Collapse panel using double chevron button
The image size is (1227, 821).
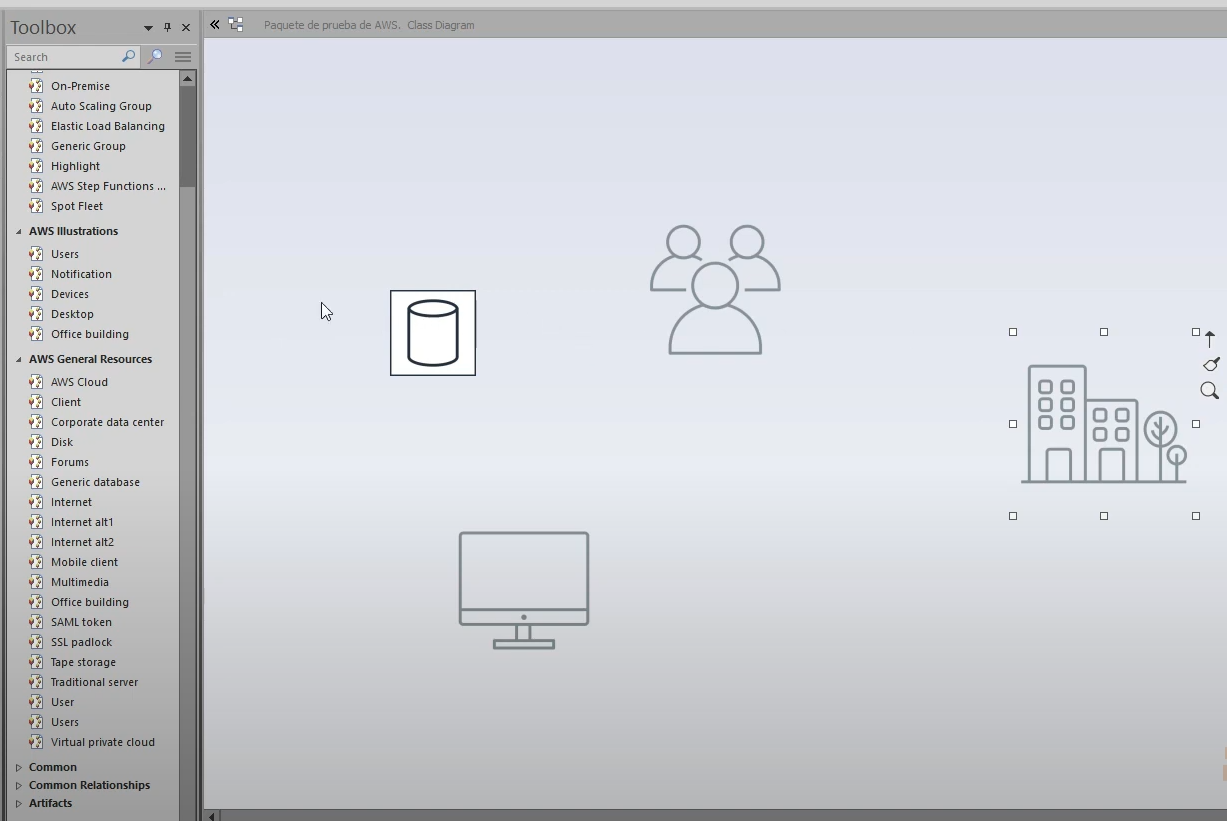(x=214, y=24)
